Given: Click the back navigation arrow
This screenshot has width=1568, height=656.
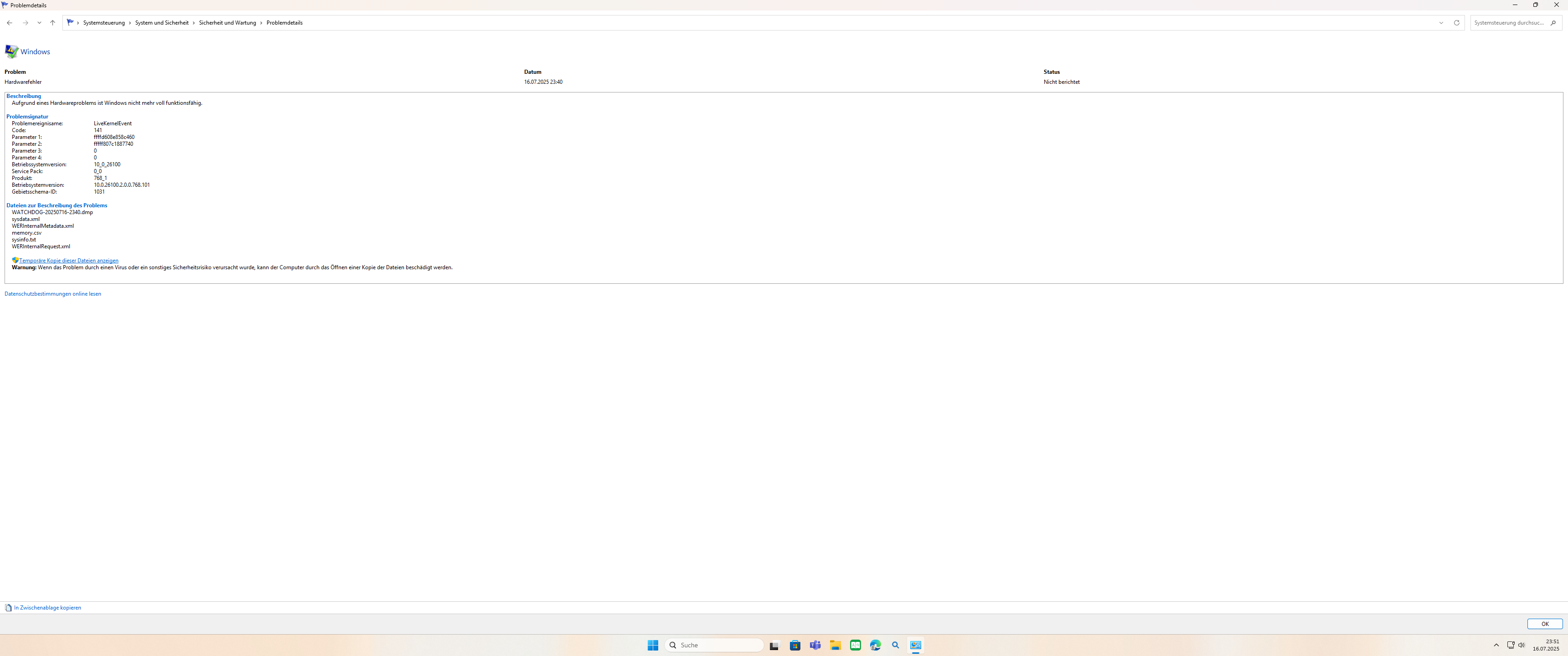Looking at the screenshot, I should pos(9,23).
